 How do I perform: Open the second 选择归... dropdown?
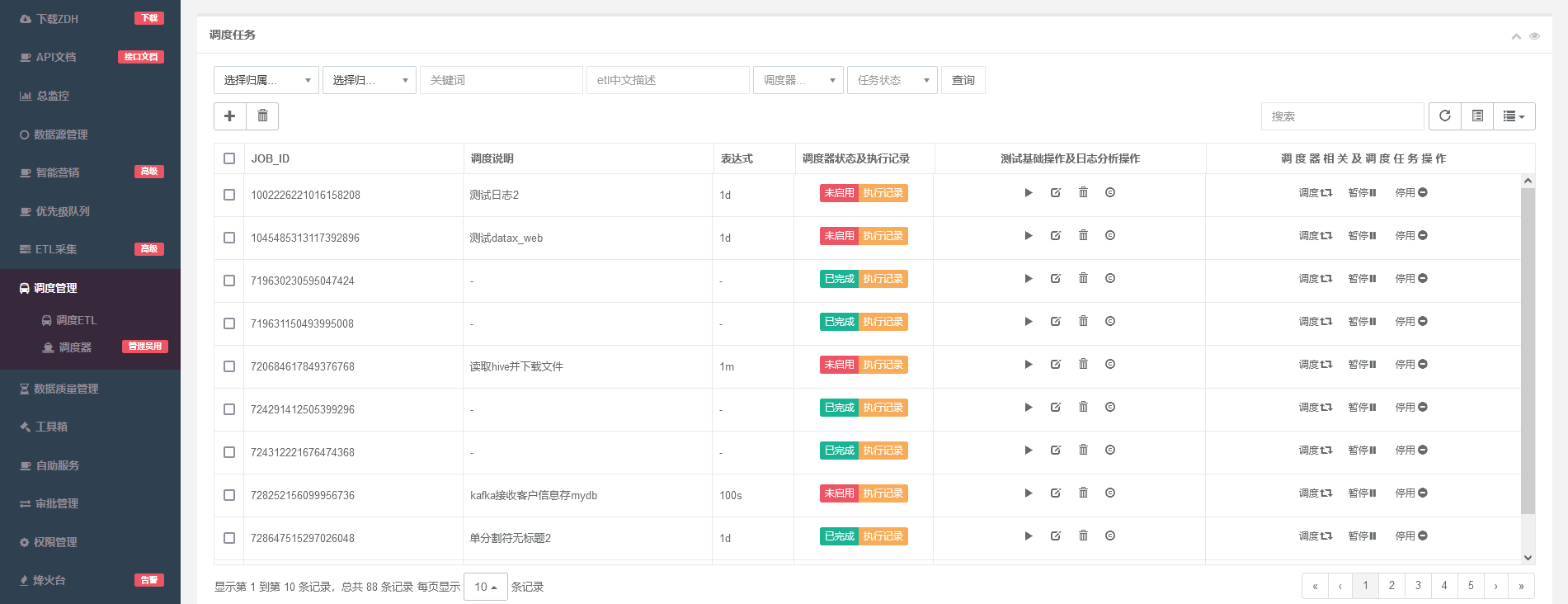[370, 80]
